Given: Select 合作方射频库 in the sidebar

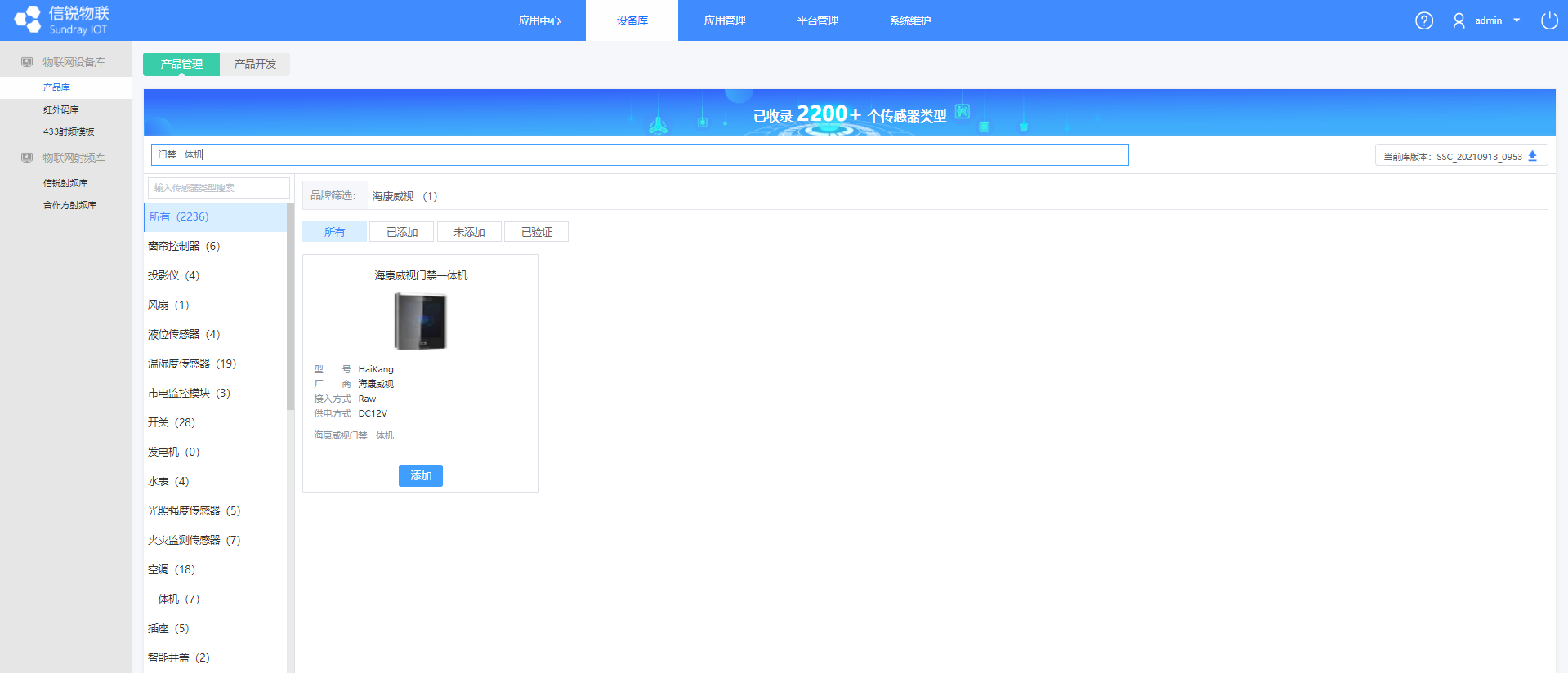Looking at the screenshot, I should pos(65,205).
